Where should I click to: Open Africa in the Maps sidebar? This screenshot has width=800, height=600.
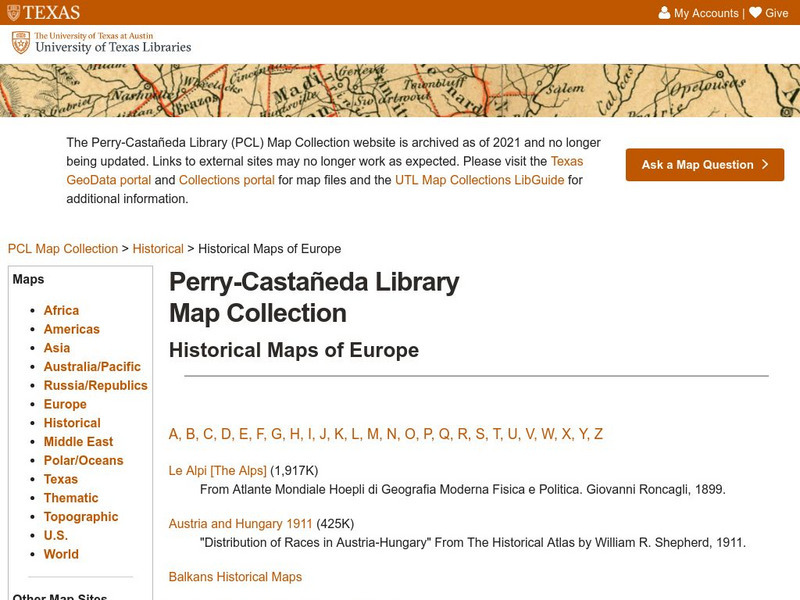[x=61, y=311]
